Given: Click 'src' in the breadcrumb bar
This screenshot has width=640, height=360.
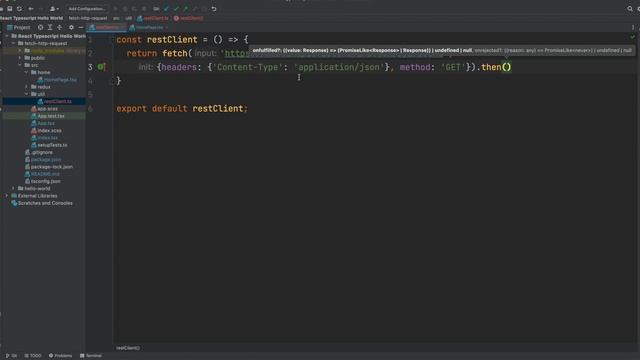Looking at the screenshot, I should coord(116,18).
